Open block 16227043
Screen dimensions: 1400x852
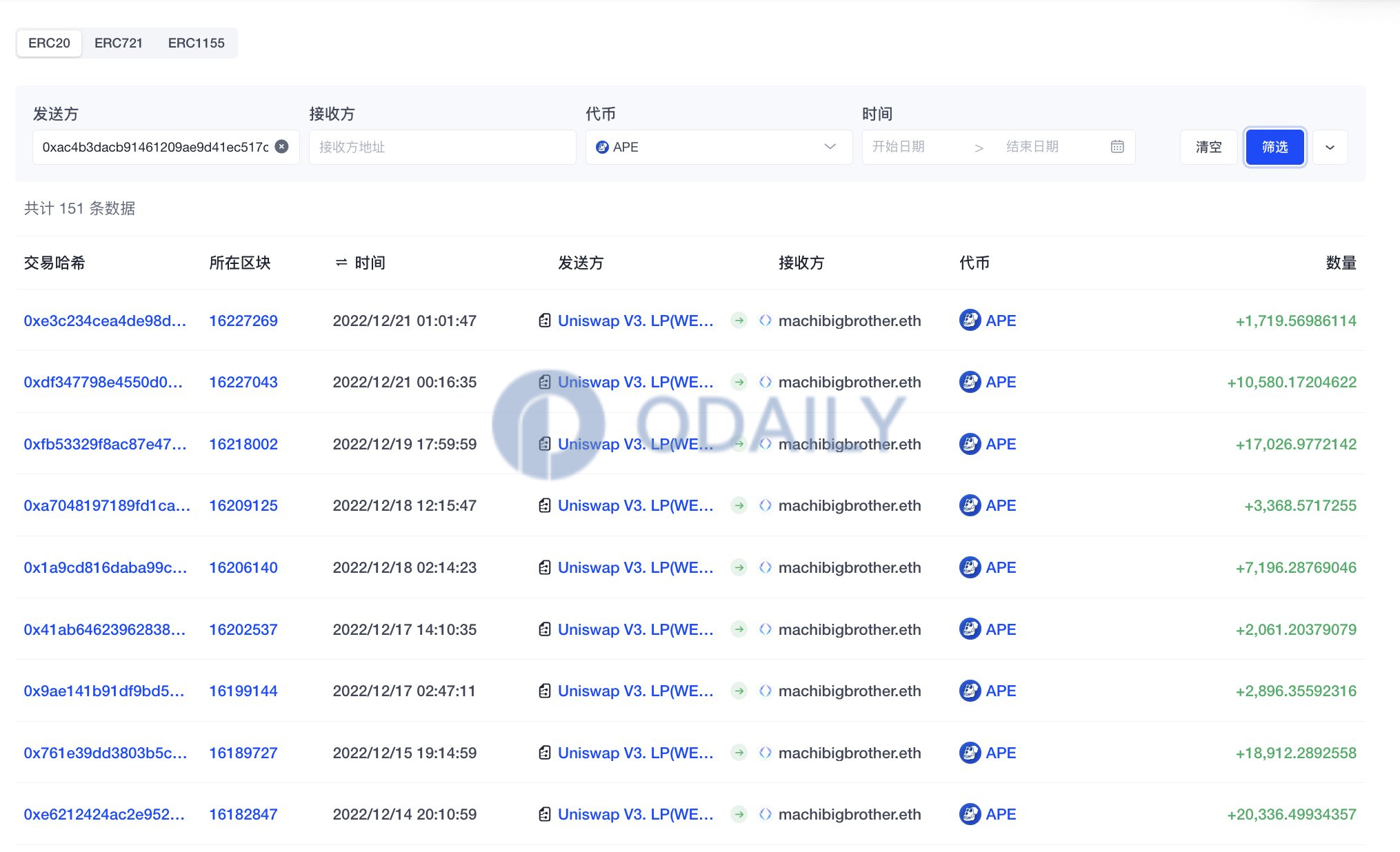coord(243,382)
